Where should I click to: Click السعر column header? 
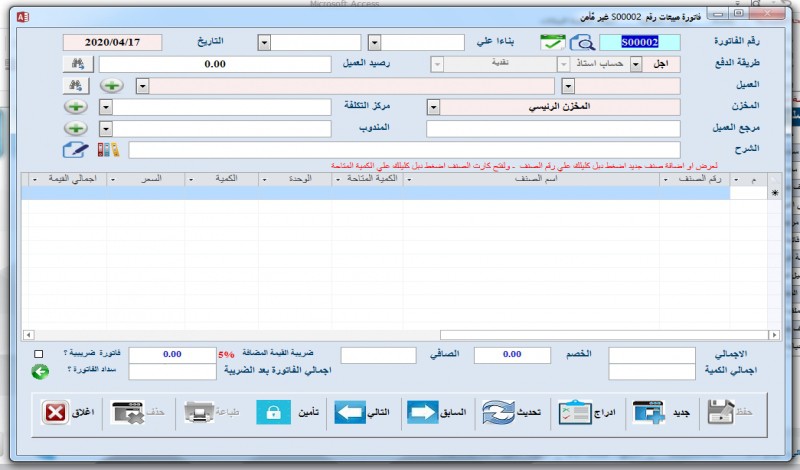point(146,179)
